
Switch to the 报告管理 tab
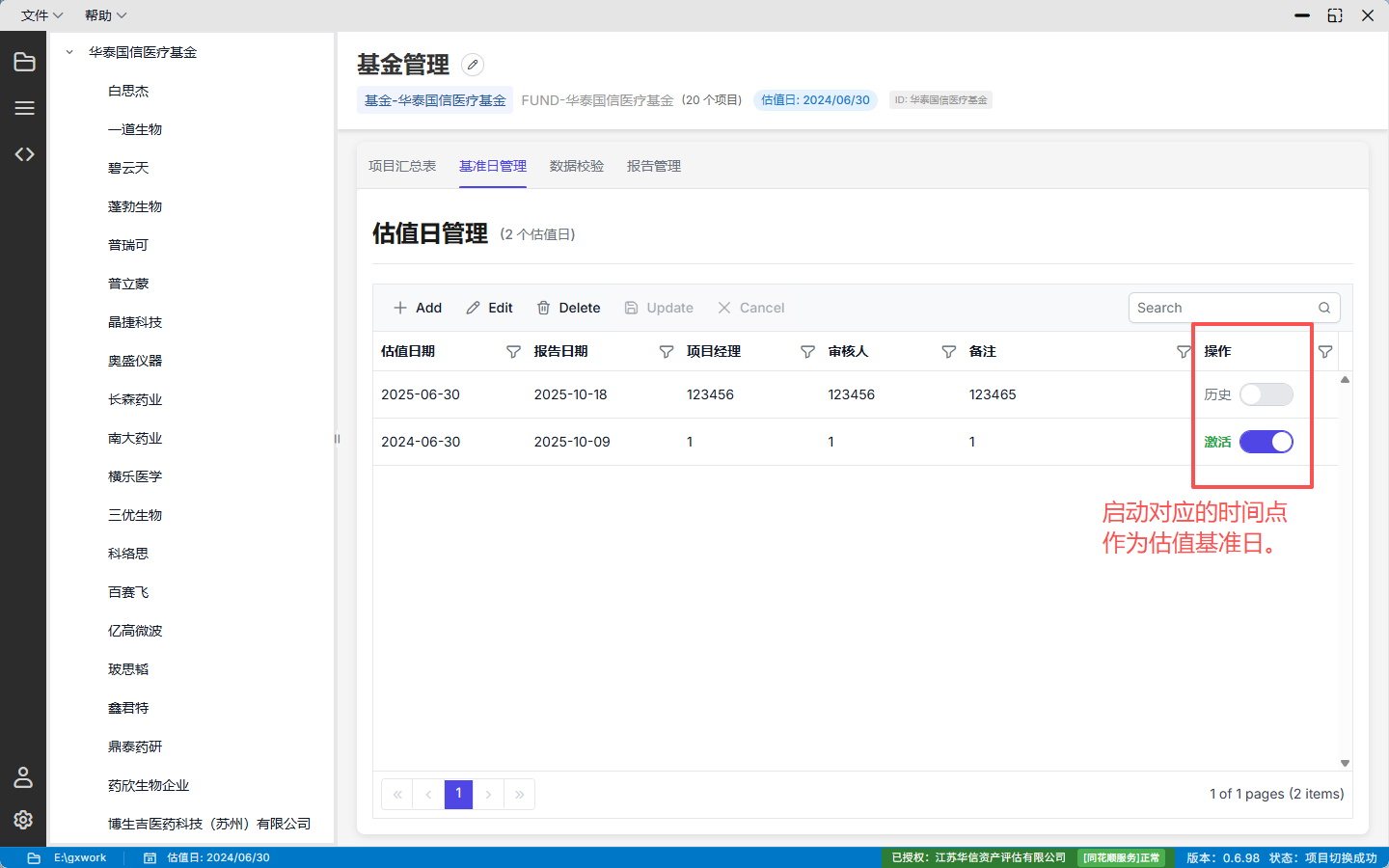click(x=654, y=166)
